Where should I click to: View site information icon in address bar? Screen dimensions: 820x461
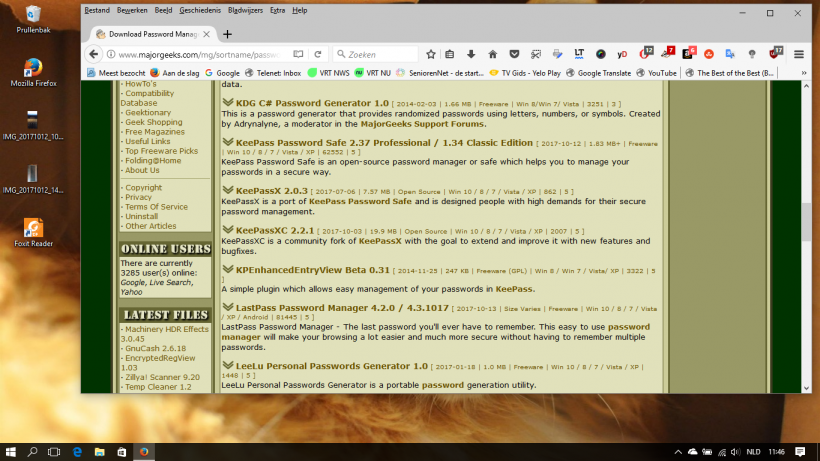[x=111, y=54]
